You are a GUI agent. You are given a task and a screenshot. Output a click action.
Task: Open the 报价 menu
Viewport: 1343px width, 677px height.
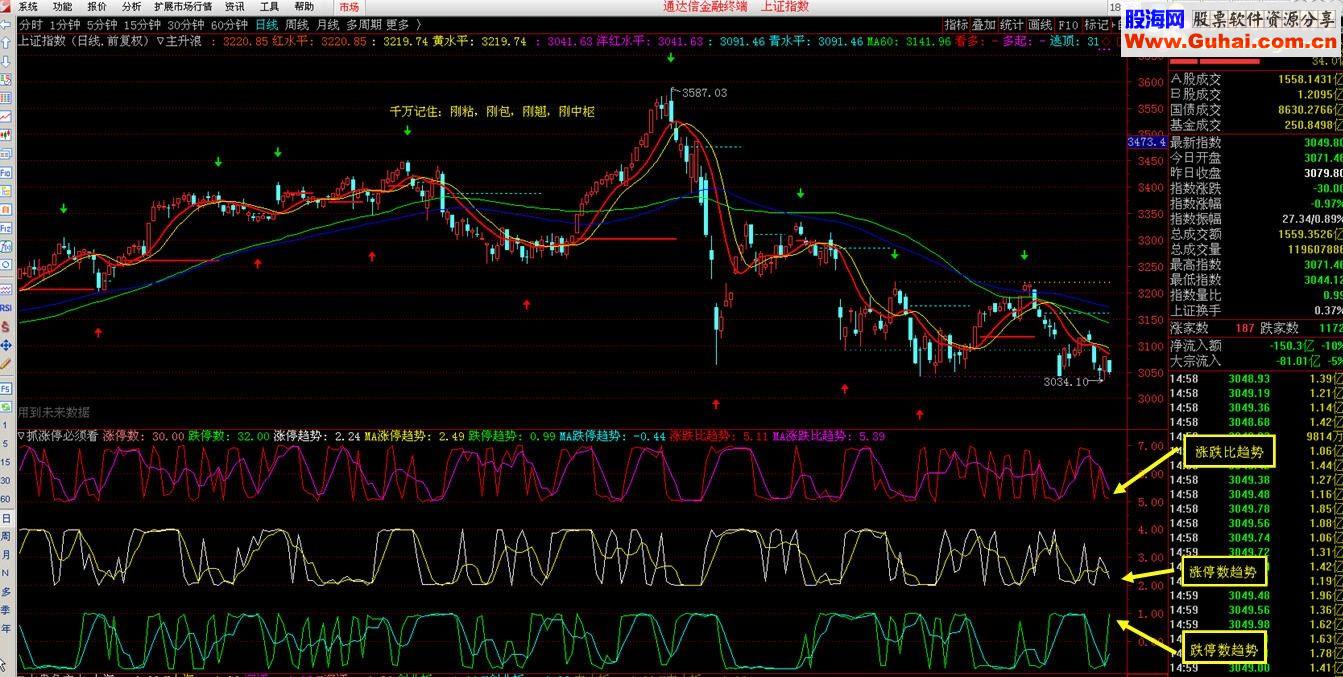click(x=97, y=7)
